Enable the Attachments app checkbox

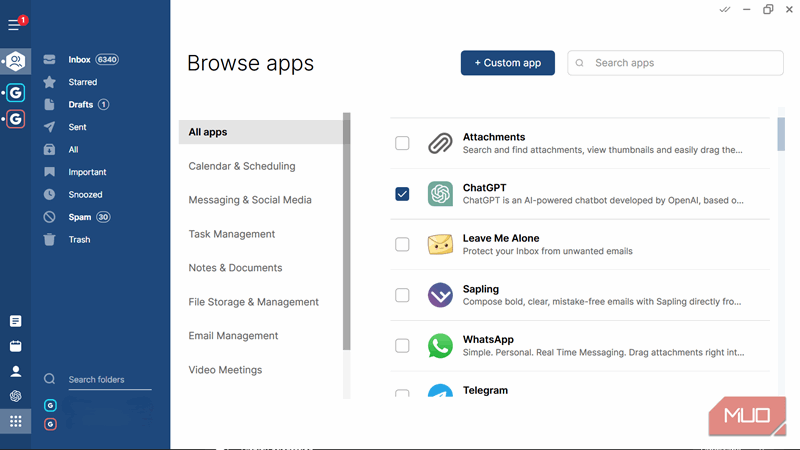pos(402,143)
